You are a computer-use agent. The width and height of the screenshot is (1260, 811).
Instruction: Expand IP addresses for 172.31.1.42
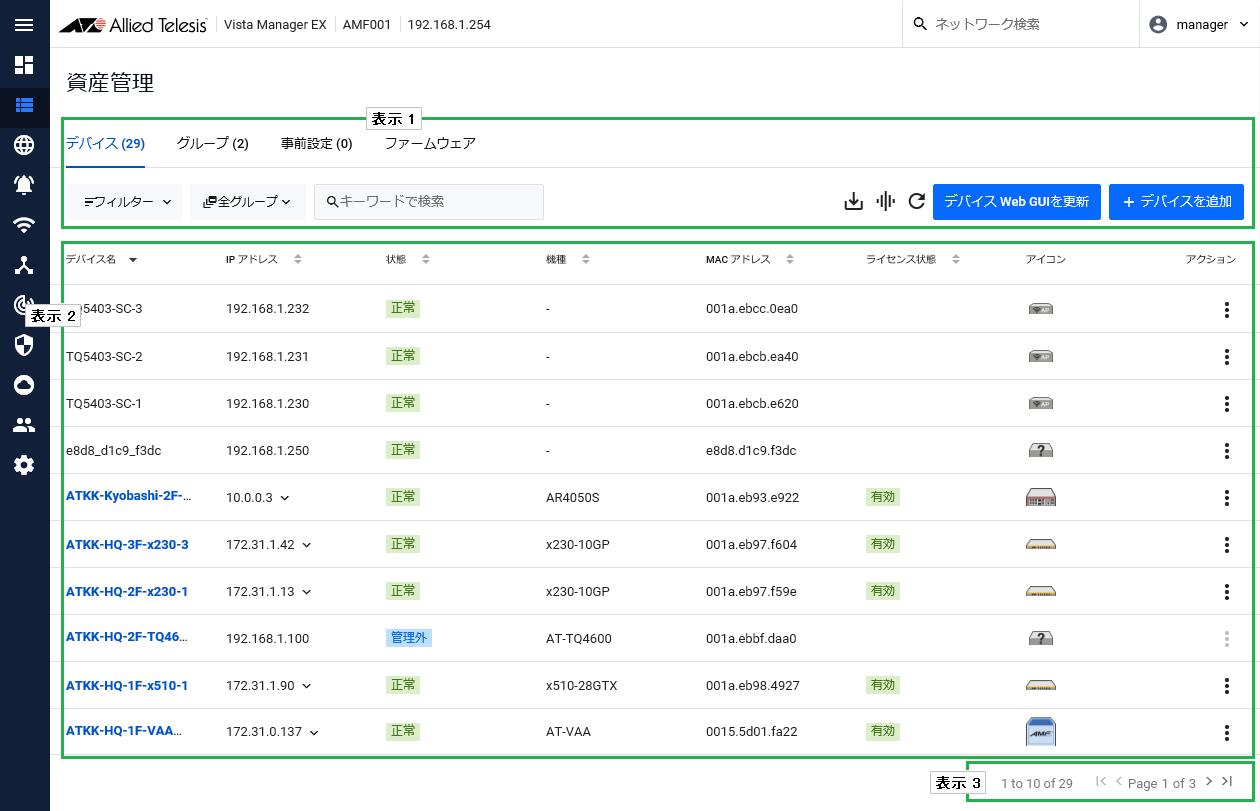coord(306,545)
